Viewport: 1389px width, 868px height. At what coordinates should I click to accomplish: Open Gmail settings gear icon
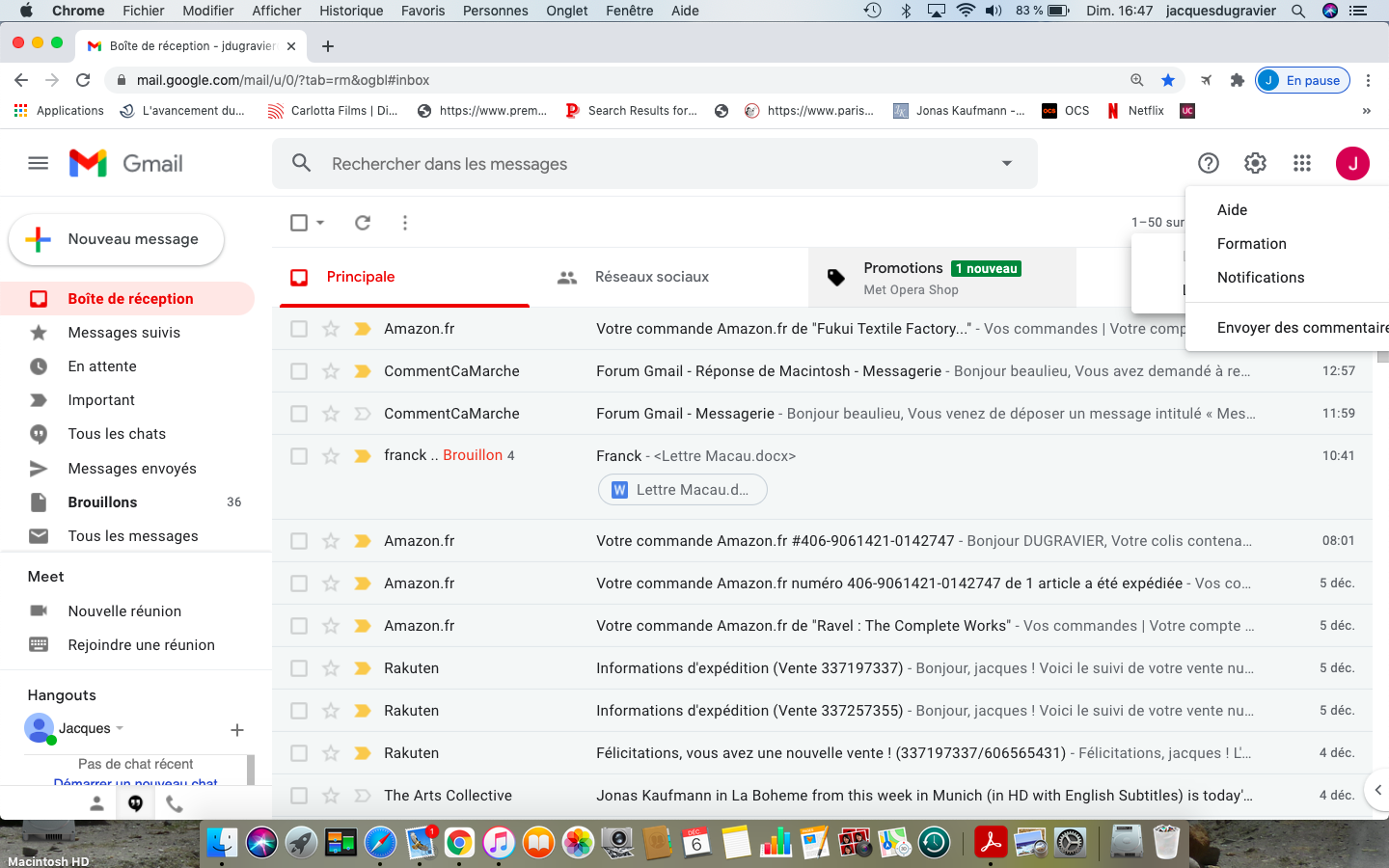click(x=1255, y=163)
